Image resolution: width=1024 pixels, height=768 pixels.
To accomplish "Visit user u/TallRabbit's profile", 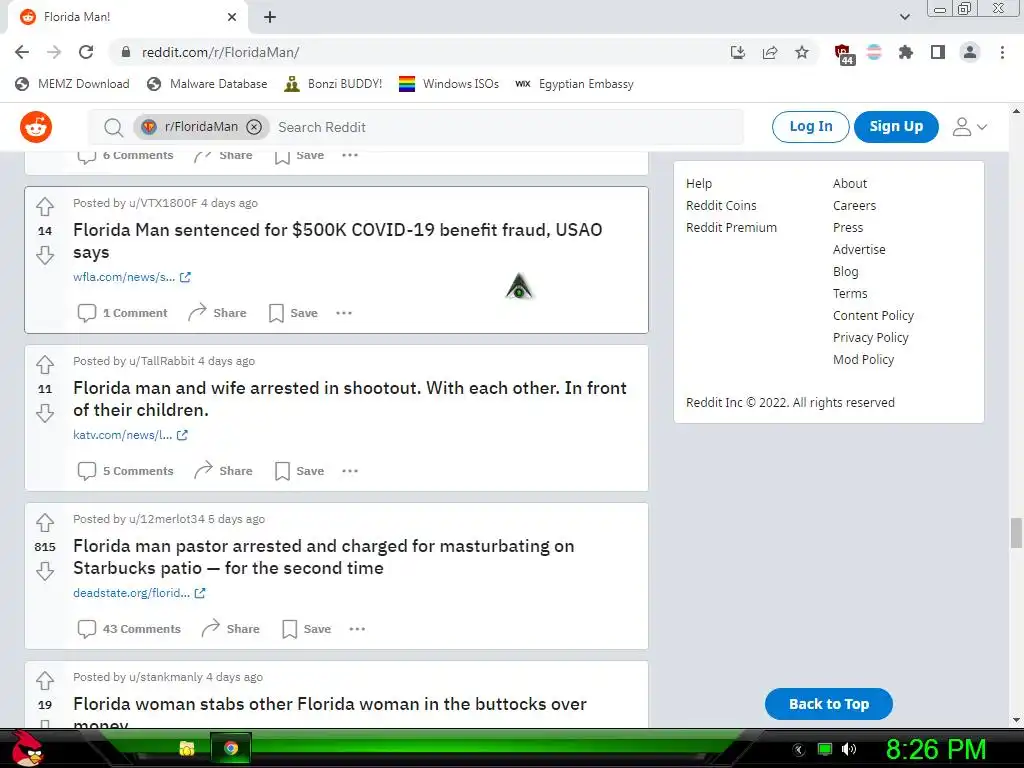I will pos(162,361).
